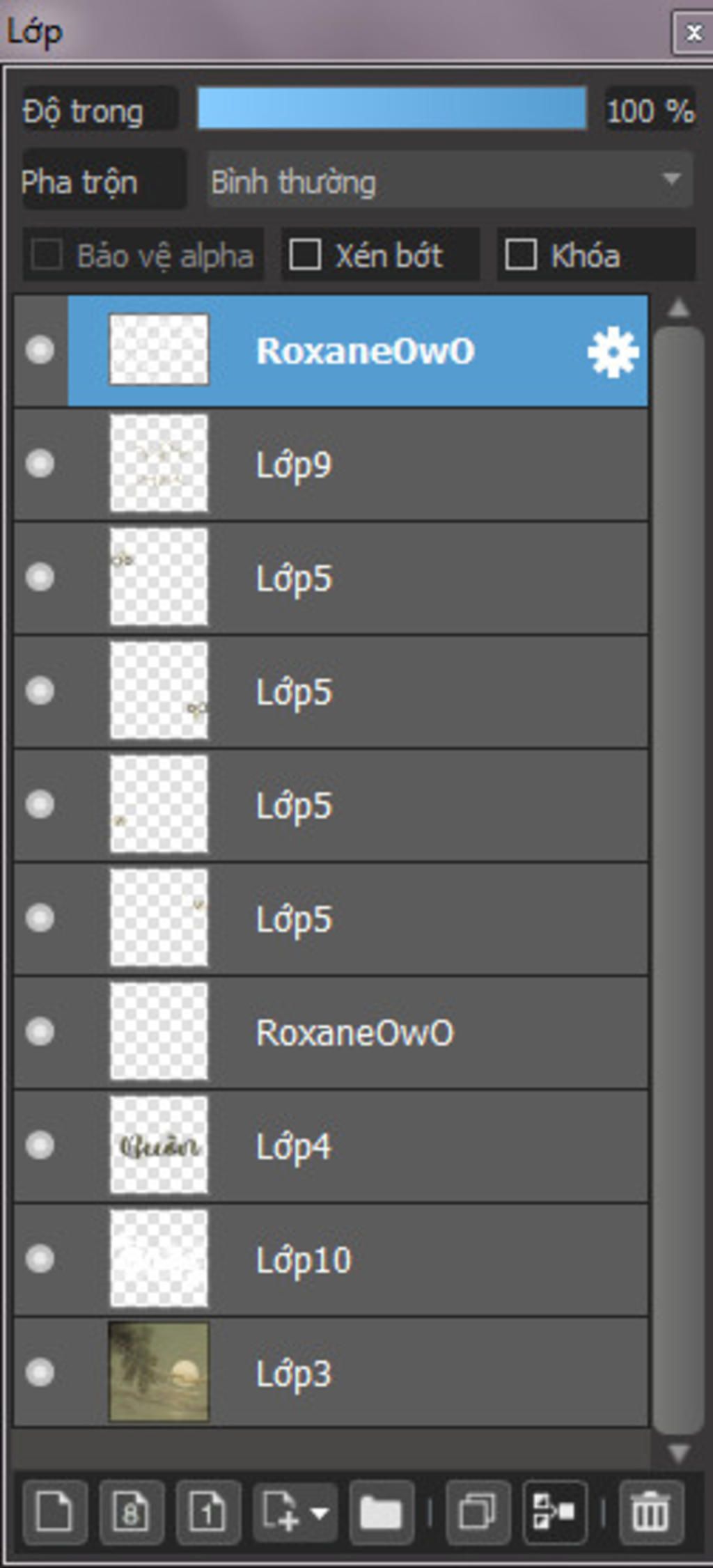Image resolution: width=713 pixels, height=1568 pixels.
Task: Tick the Khóa lock checkbox
Action: (x=521, y=255)
